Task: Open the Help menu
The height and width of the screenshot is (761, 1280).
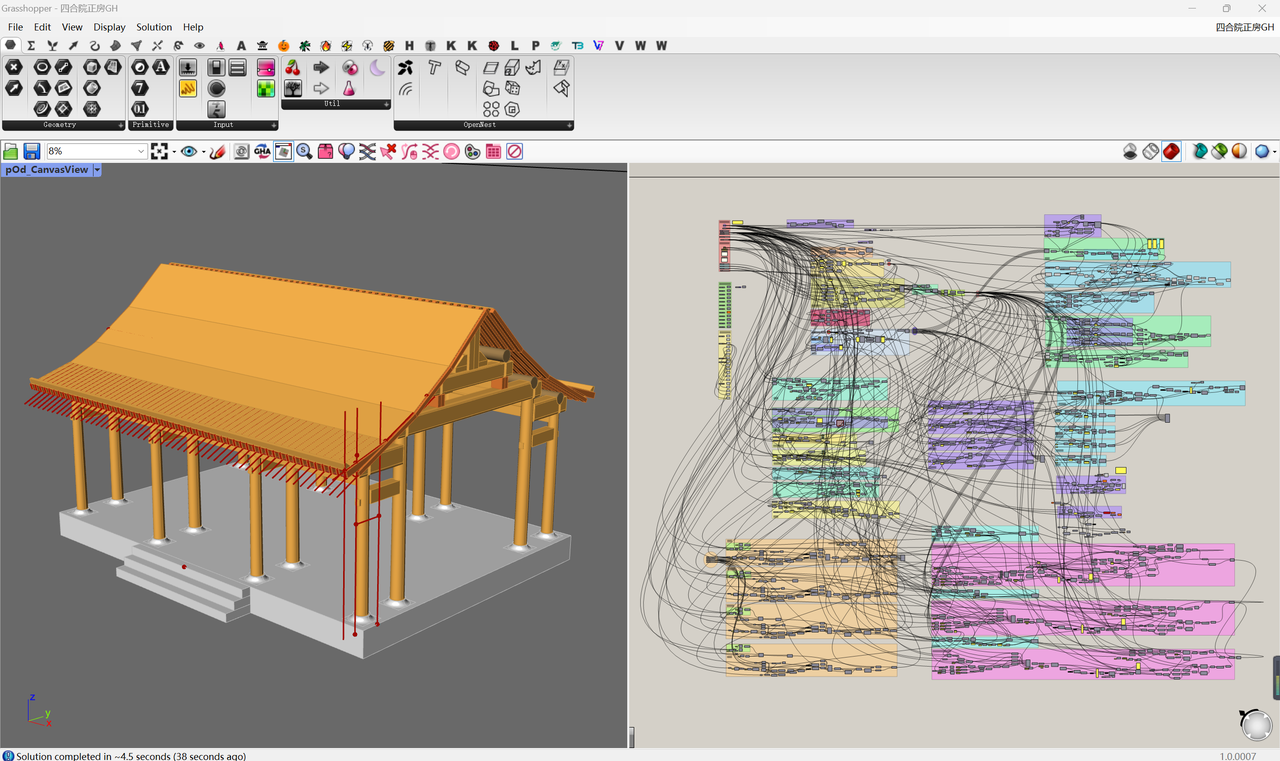Action: [193, 27]
